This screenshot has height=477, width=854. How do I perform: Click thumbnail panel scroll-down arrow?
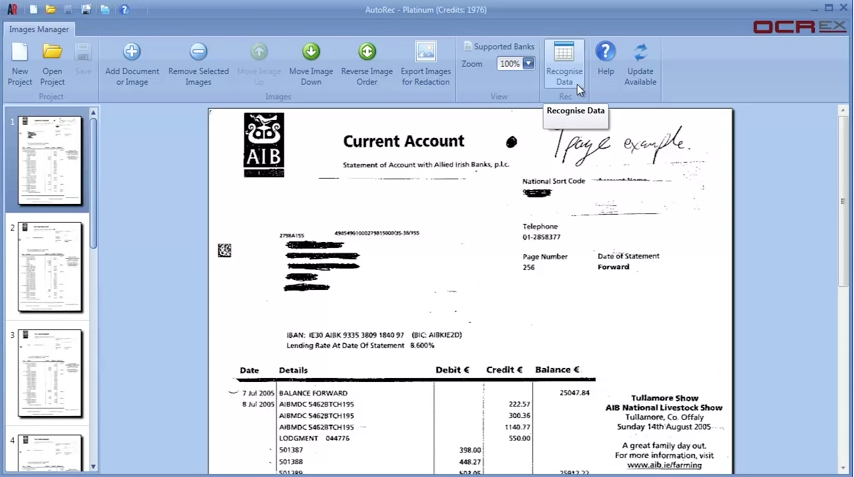(x=93, y=467)
